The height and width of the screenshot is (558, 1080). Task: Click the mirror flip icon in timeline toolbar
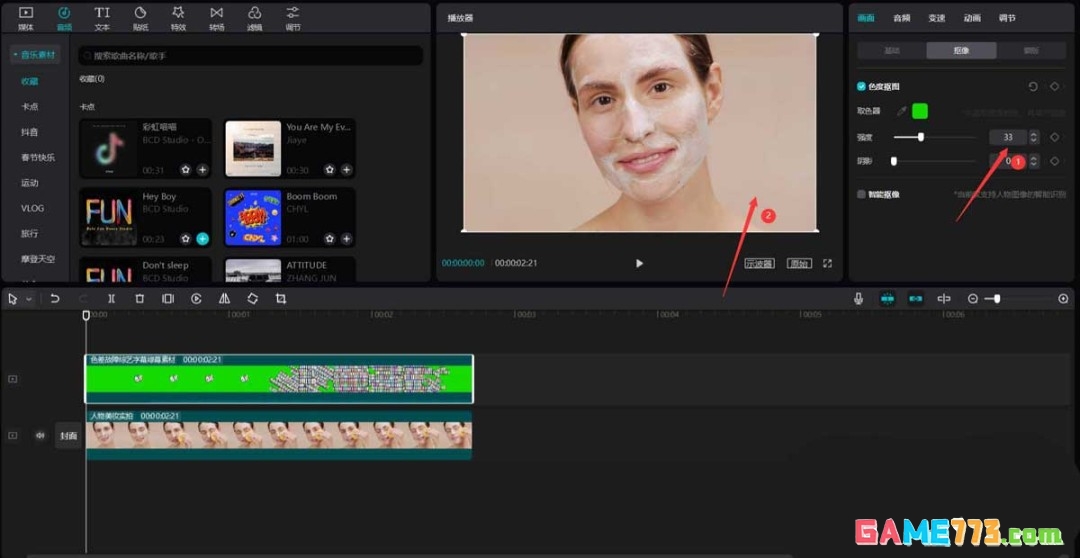[224, 299]
